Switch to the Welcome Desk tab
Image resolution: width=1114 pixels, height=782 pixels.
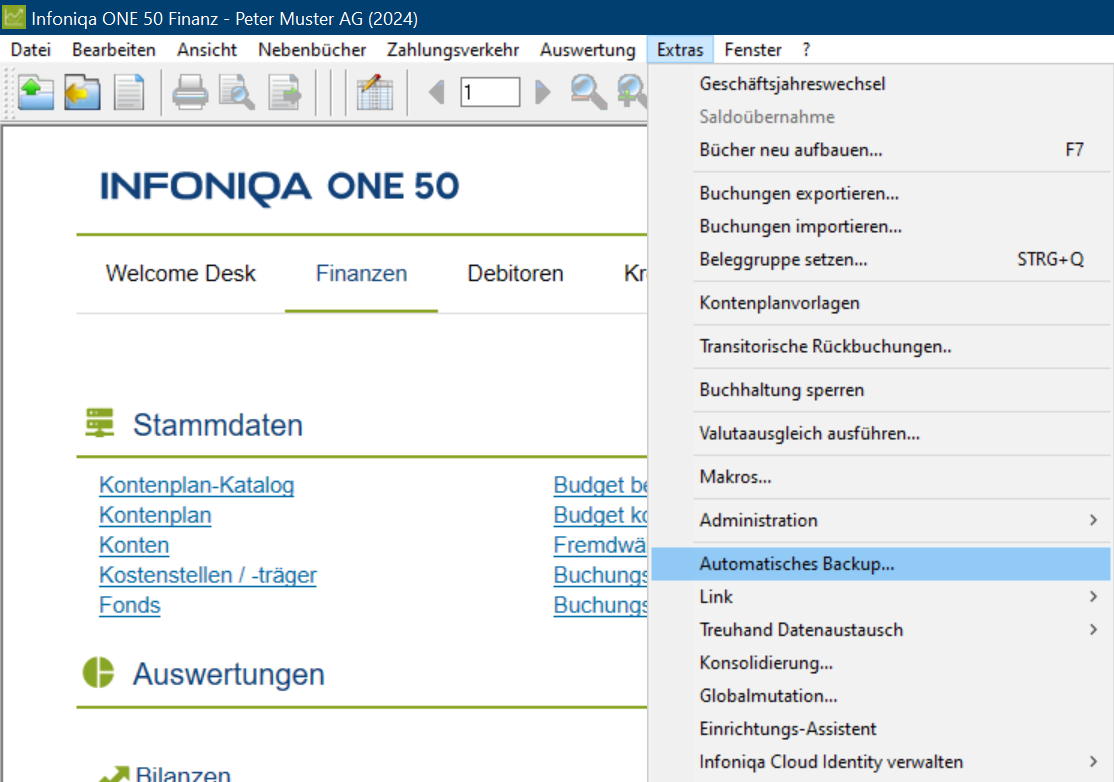coord(180,273)
